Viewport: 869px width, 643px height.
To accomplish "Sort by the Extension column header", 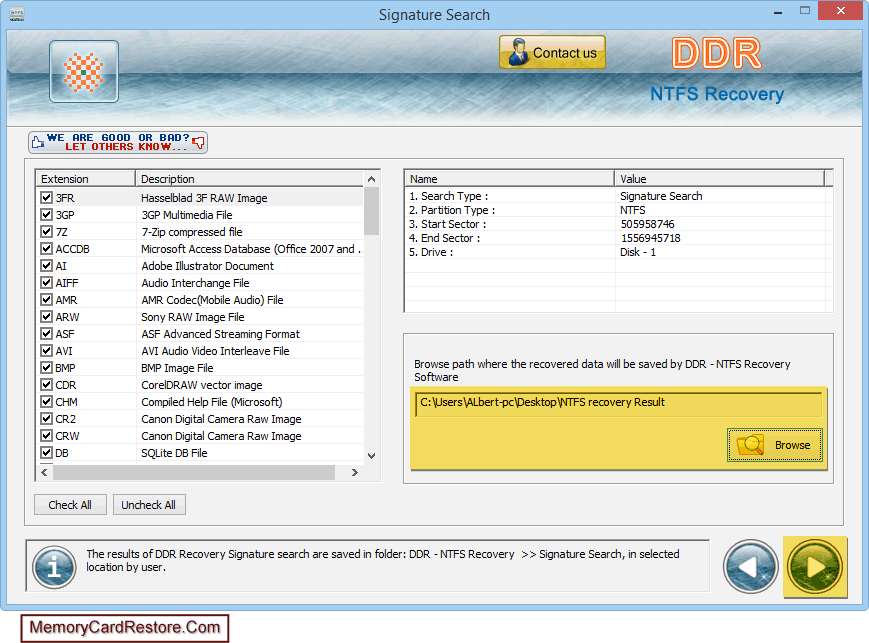I will click(x=85, y=179).
